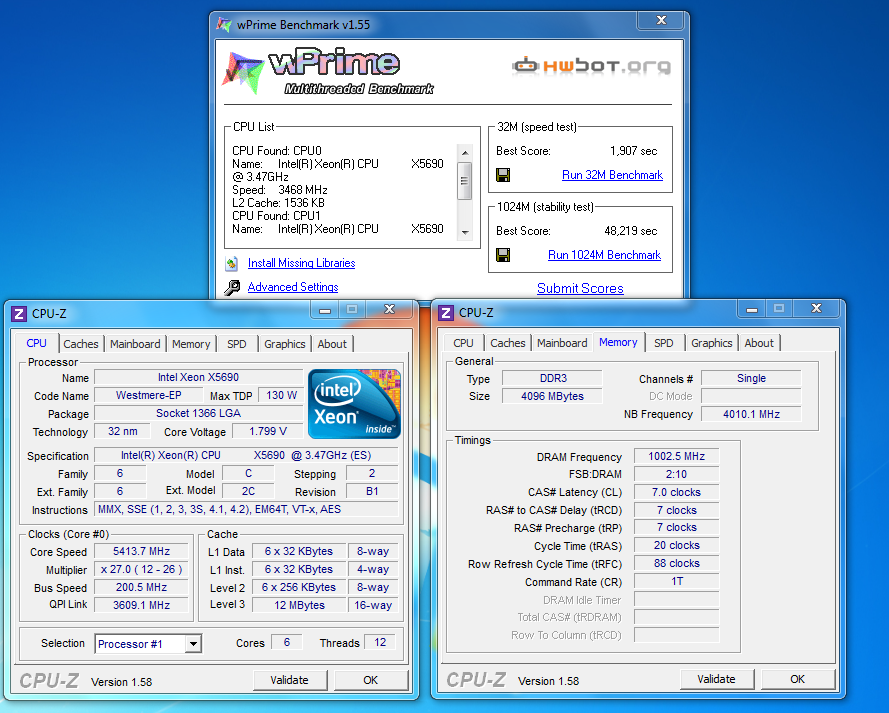
Task: Click the tRFC value 88 clocks
Action: click(676, 563)
